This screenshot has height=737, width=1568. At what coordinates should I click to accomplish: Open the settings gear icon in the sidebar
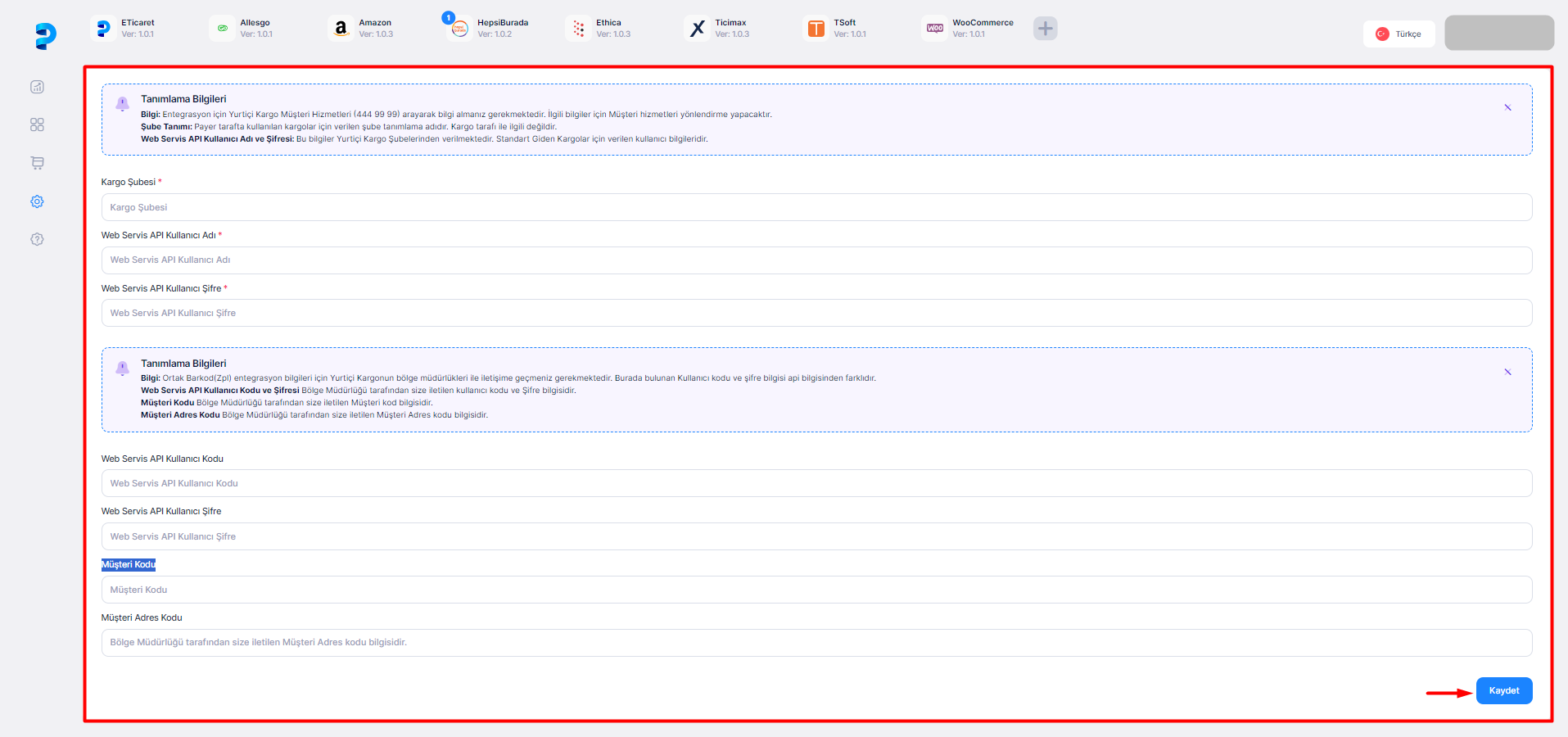[37, 201]
